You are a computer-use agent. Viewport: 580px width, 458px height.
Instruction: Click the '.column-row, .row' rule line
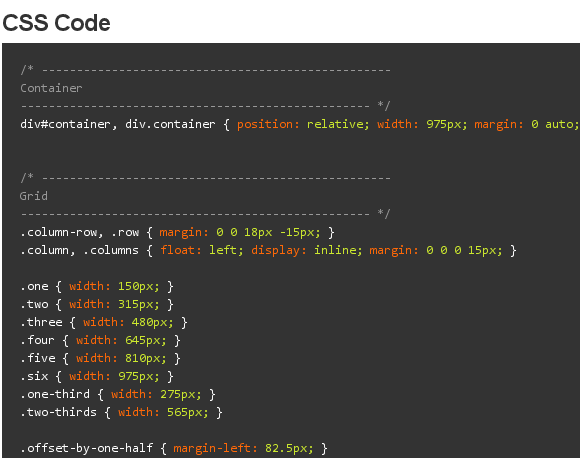(x=177, y=232)
